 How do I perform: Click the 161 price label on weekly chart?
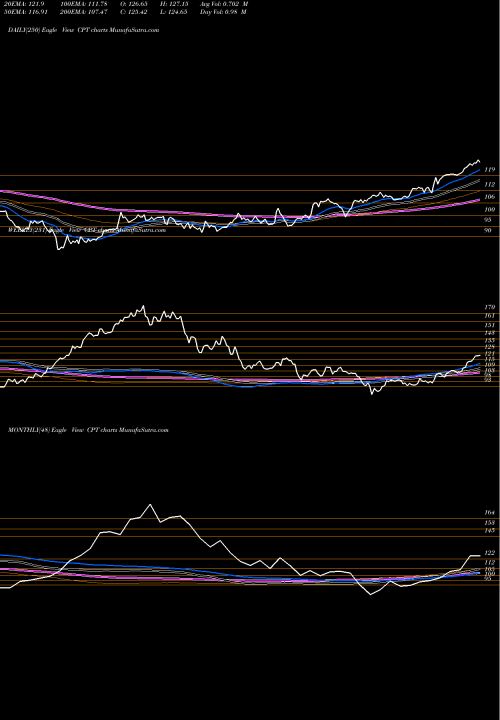489,316
